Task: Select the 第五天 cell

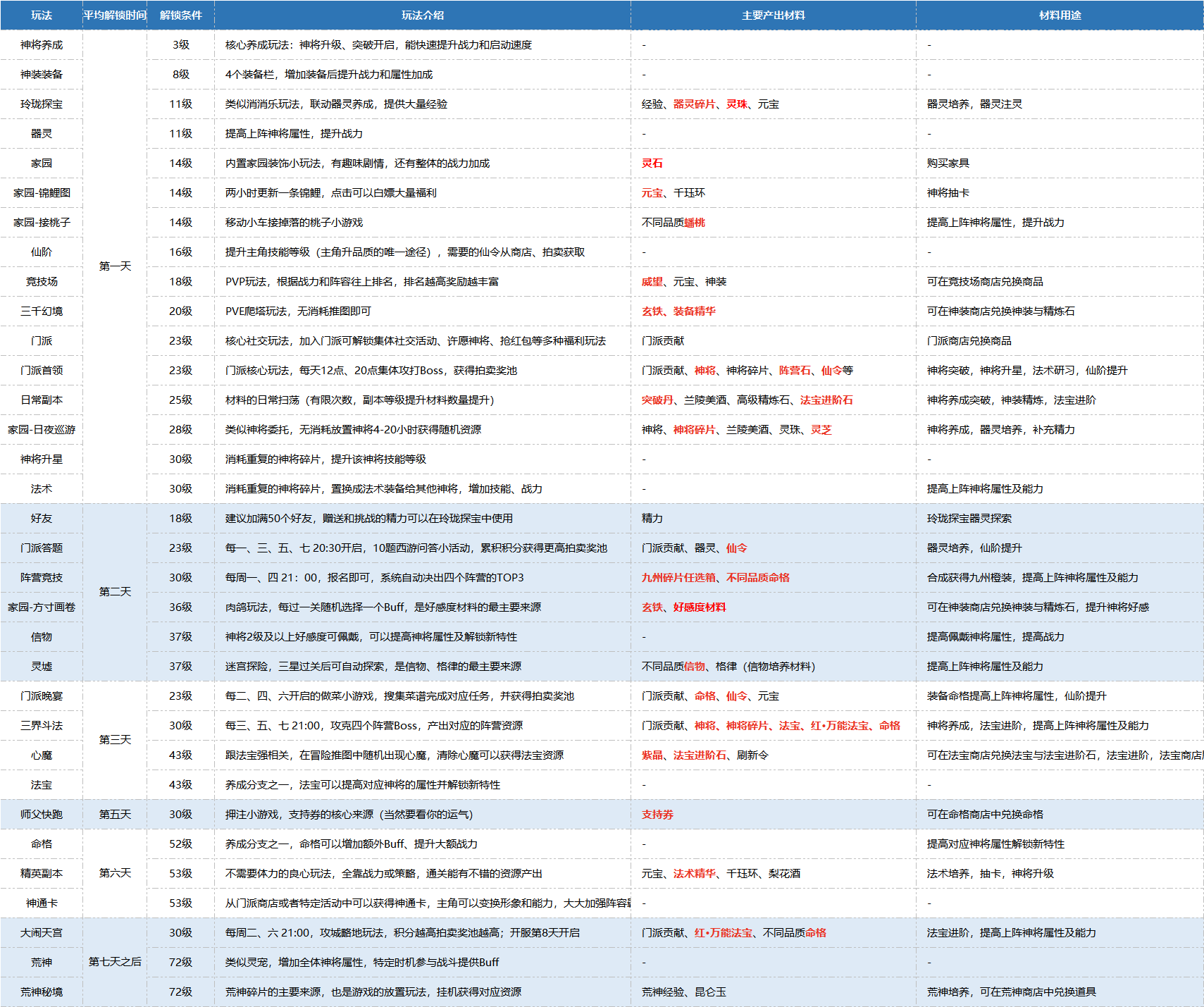Action: [x=115, y=815]
